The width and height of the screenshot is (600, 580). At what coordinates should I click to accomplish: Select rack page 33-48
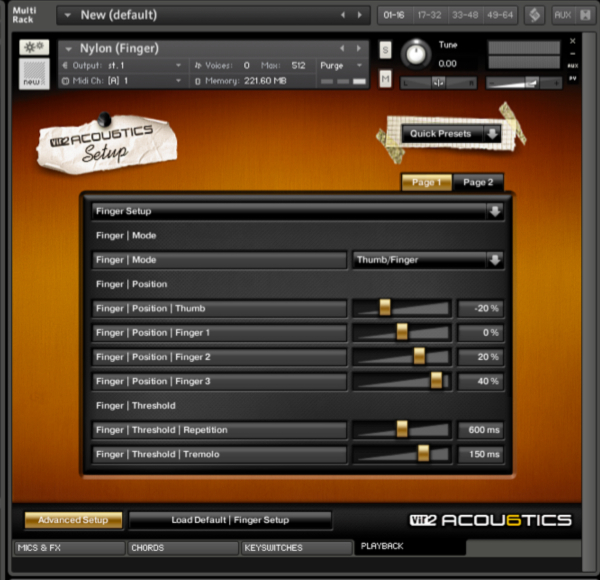[465, 15]
